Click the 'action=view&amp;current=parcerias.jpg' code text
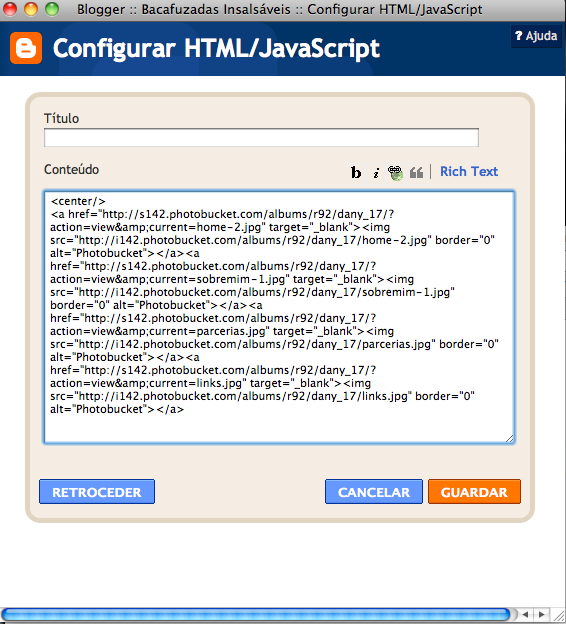This screenshot has width=566, height=624. (160, 331)
